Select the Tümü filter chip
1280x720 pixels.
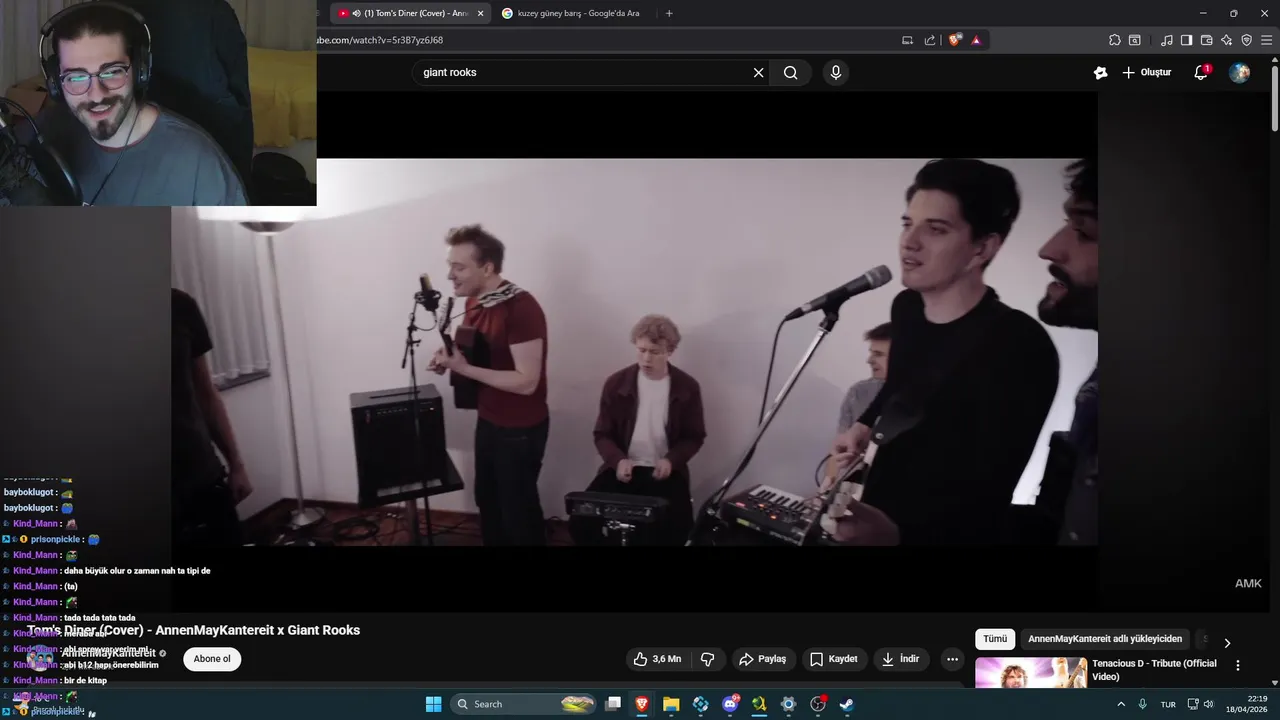click(995, 639)
